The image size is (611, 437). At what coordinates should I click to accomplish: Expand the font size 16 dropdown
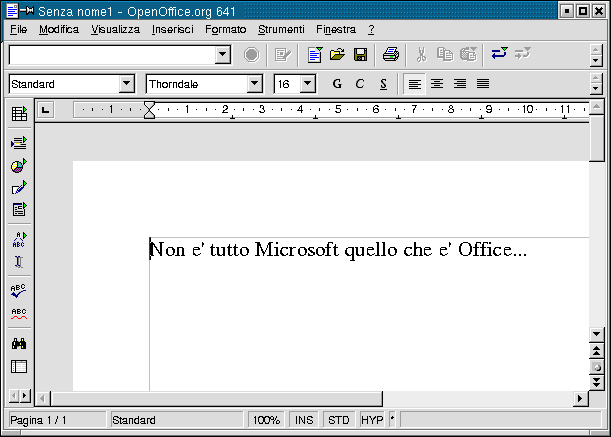[x=307, y=83]
